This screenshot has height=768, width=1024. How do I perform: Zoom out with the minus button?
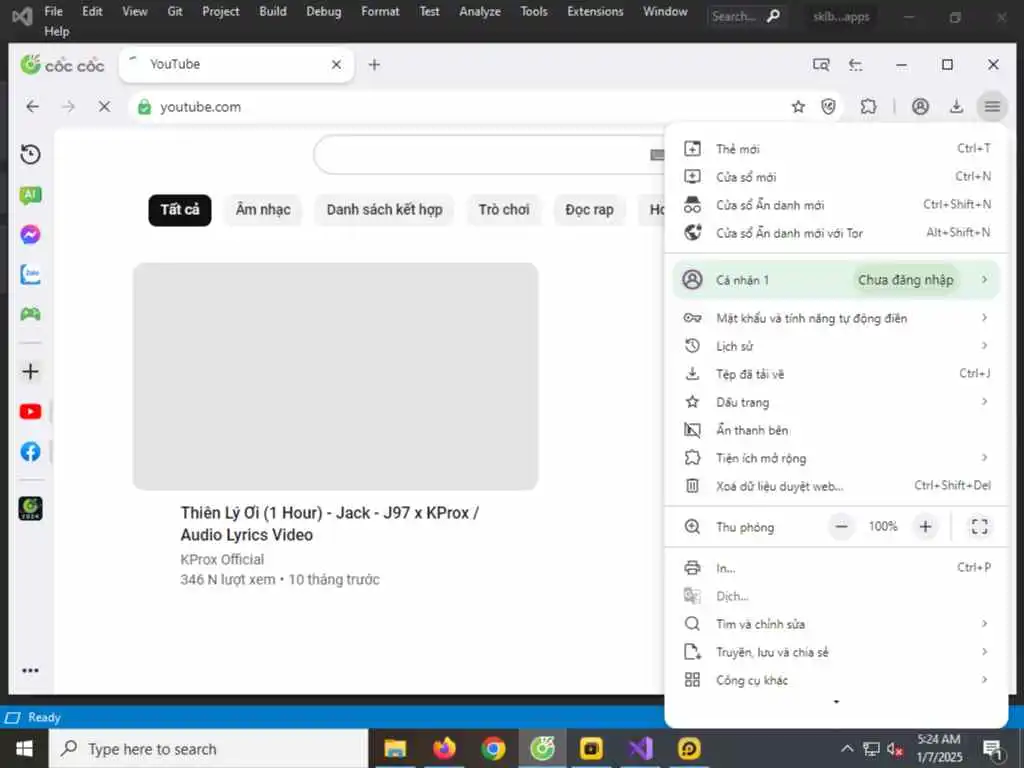tap(842, 526)
